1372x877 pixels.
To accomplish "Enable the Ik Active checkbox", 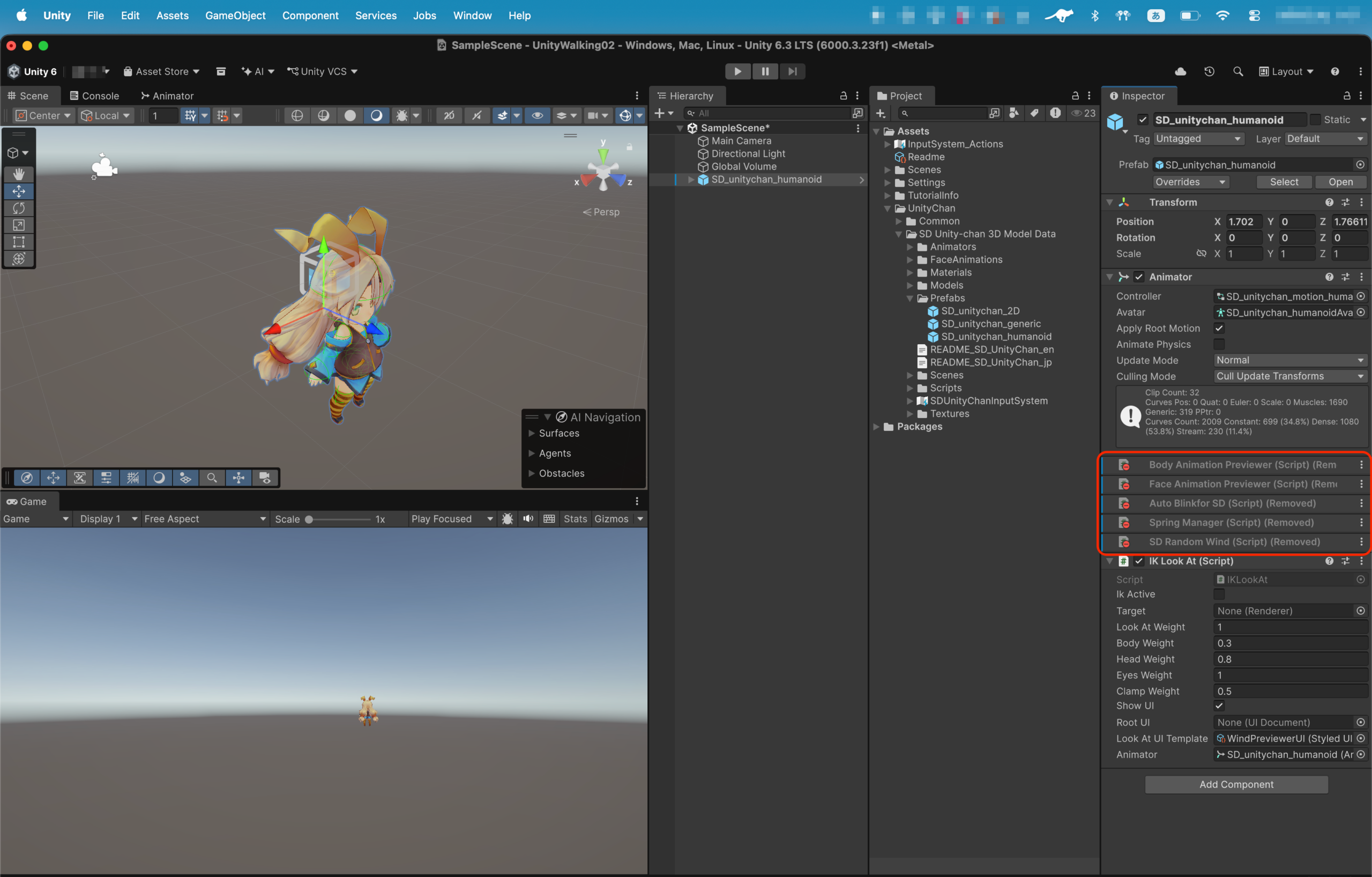I will coord(1219,594).
